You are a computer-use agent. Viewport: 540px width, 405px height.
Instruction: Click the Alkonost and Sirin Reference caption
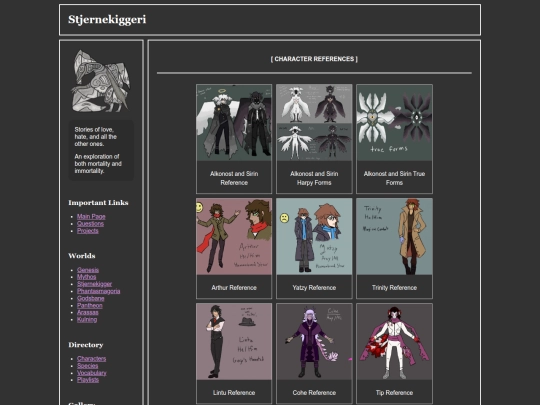[234, 178]
